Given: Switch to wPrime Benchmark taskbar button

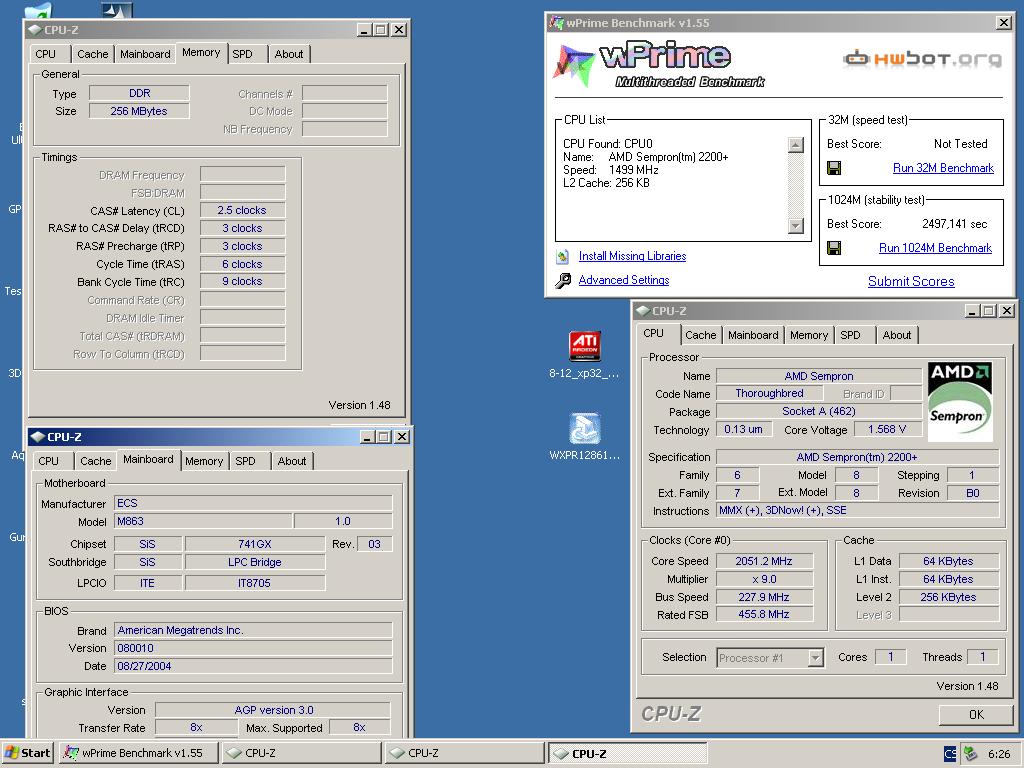Looking at the screenshot, I should [138, 753].
